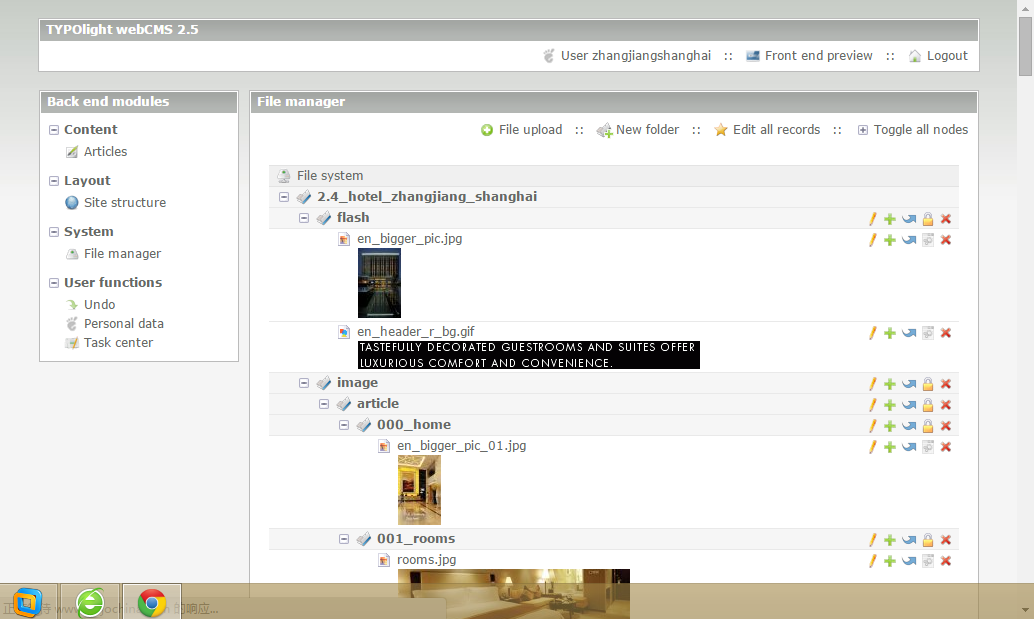Open the File manager module

(x=122, y=254)
